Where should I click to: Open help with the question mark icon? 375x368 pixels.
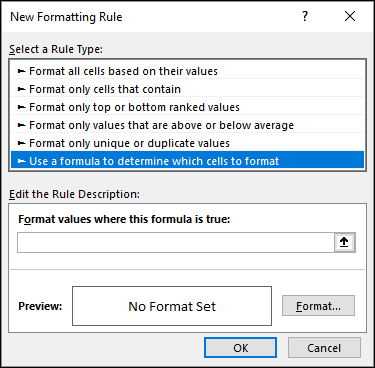305,16
